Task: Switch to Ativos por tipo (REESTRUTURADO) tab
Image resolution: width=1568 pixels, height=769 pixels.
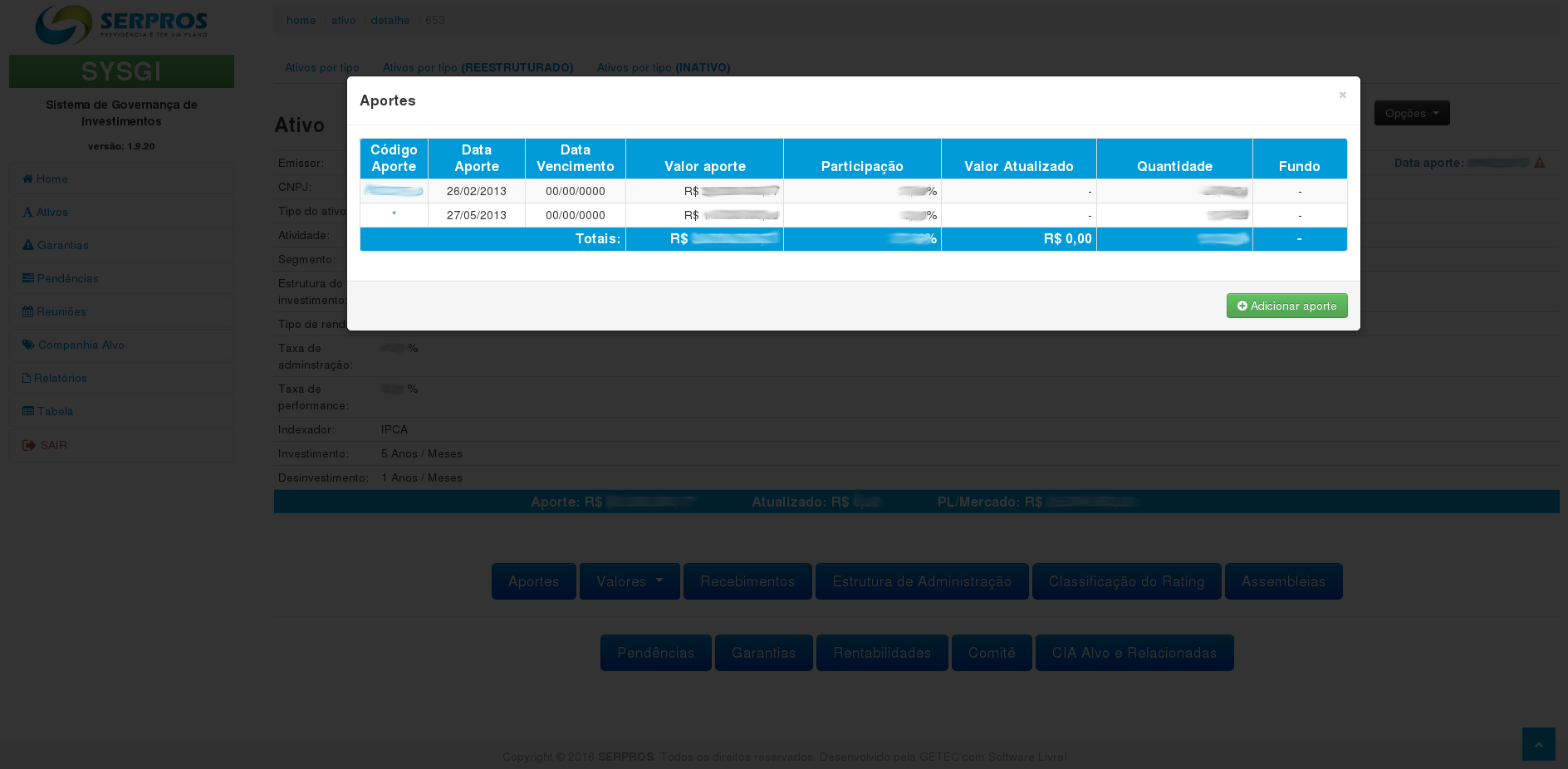Action: [x=478, y=67]
